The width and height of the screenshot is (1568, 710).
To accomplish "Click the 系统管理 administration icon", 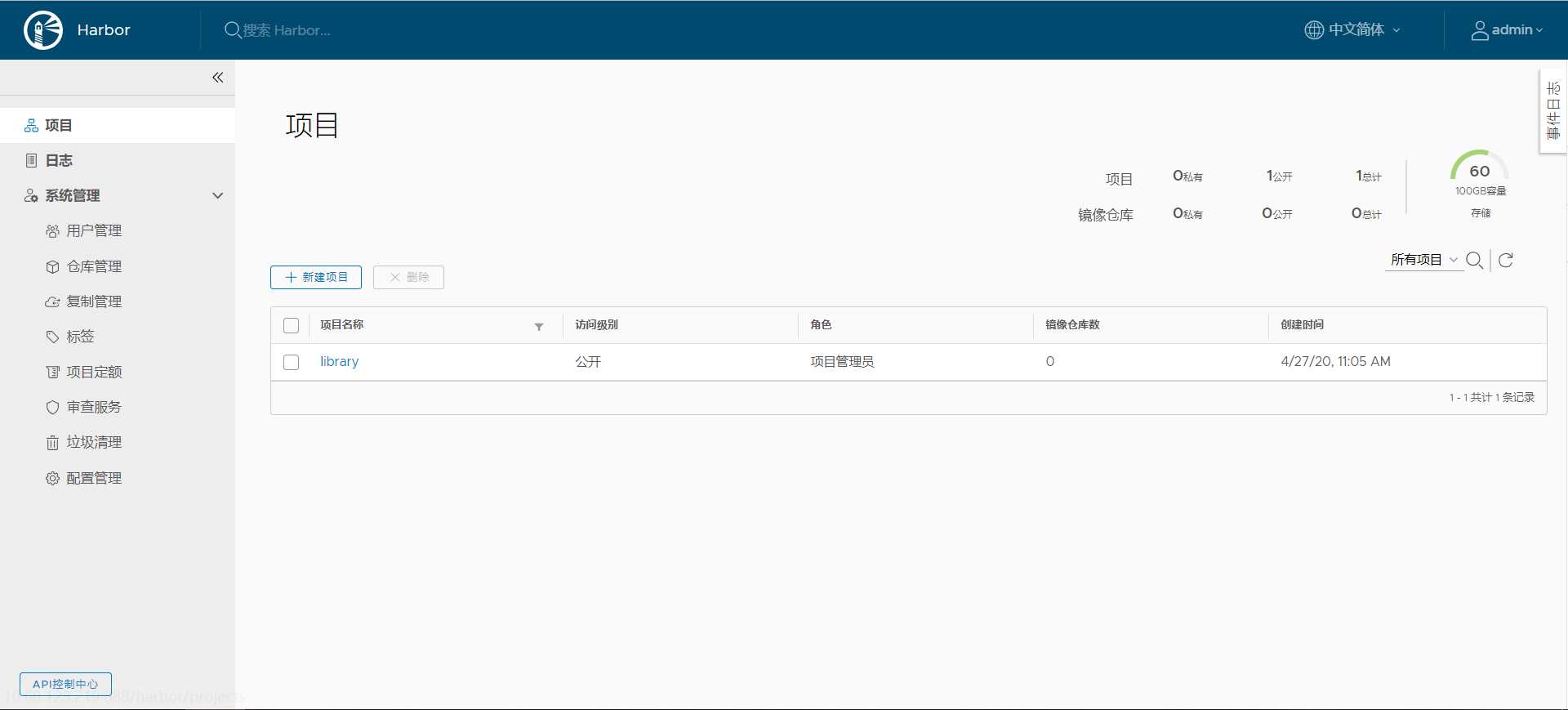I will pos(31,195).
